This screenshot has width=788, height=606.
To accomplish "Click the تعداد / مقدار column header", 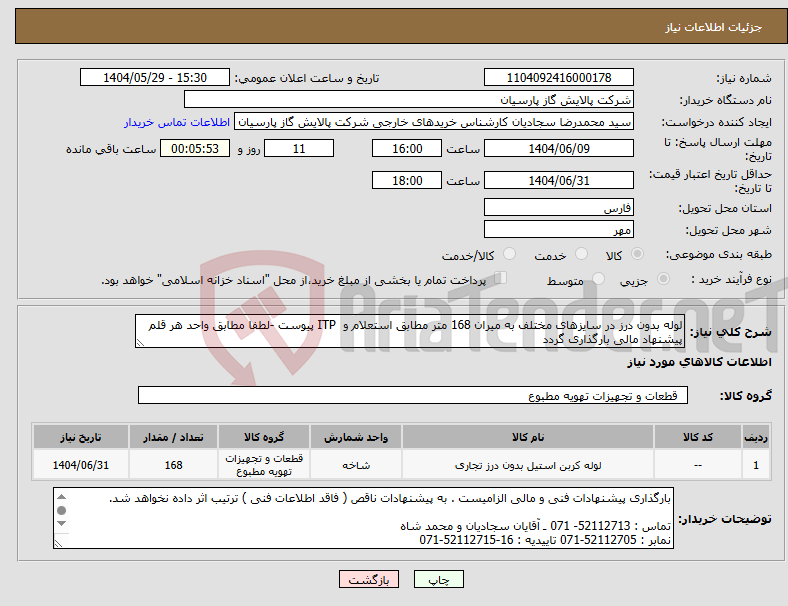I will pos(173,437).
